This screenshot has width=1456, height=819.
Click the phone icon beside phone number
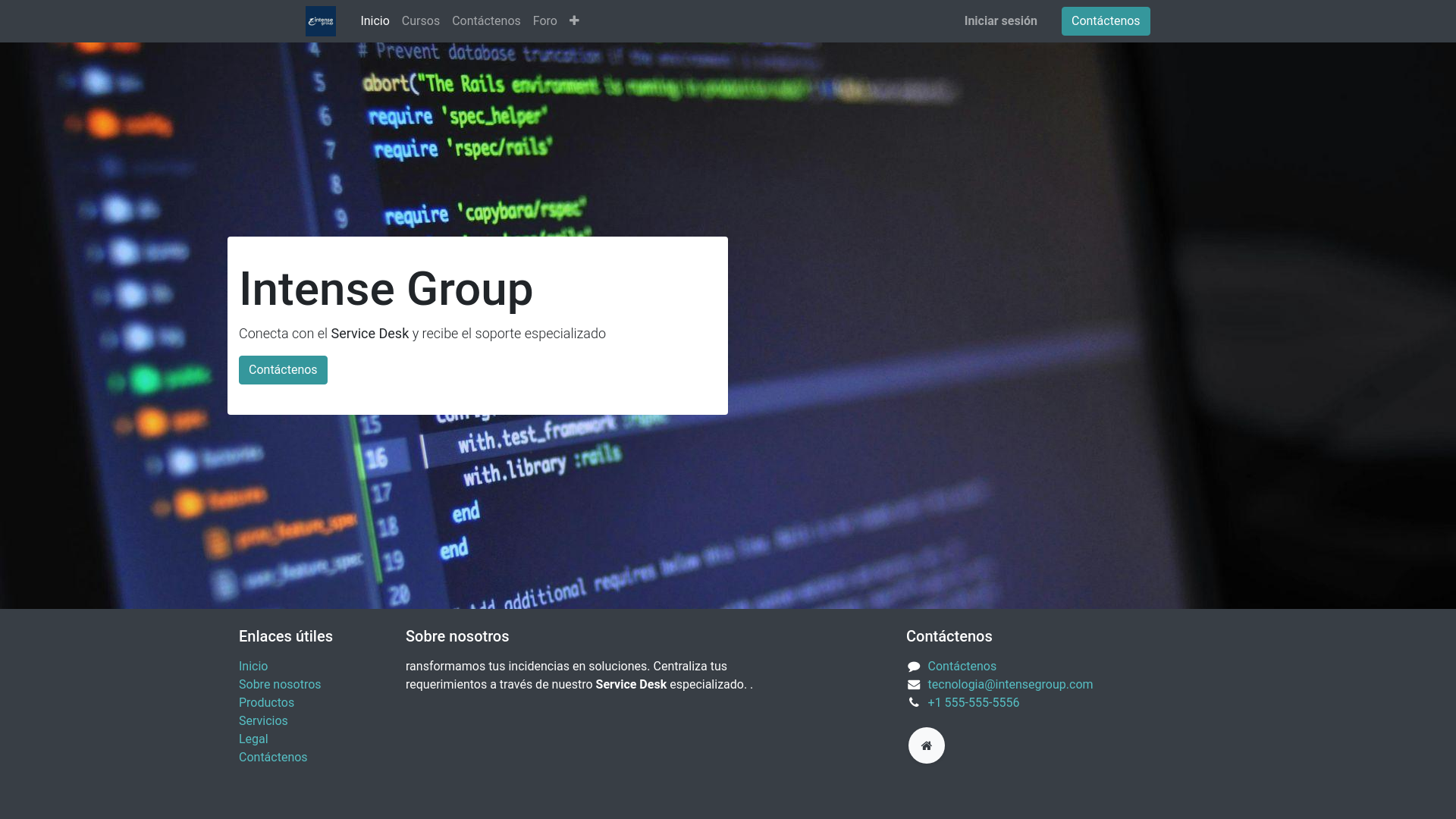pyautogui.click(x=914, y=703)
